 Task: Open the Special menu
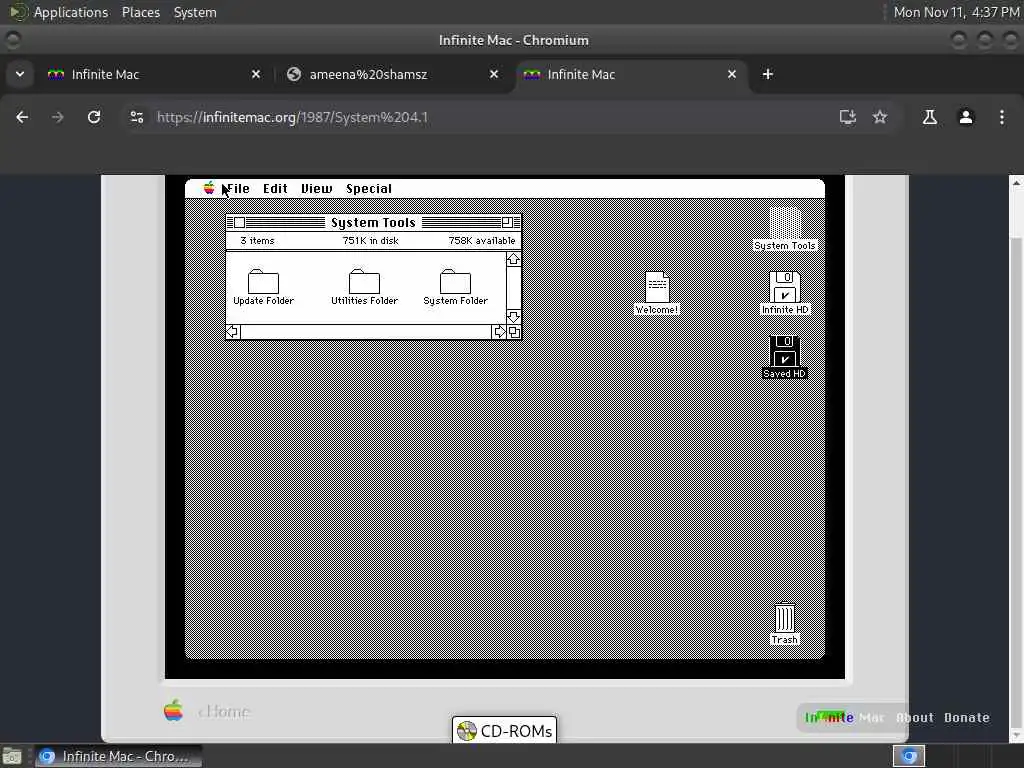point(368,188)
